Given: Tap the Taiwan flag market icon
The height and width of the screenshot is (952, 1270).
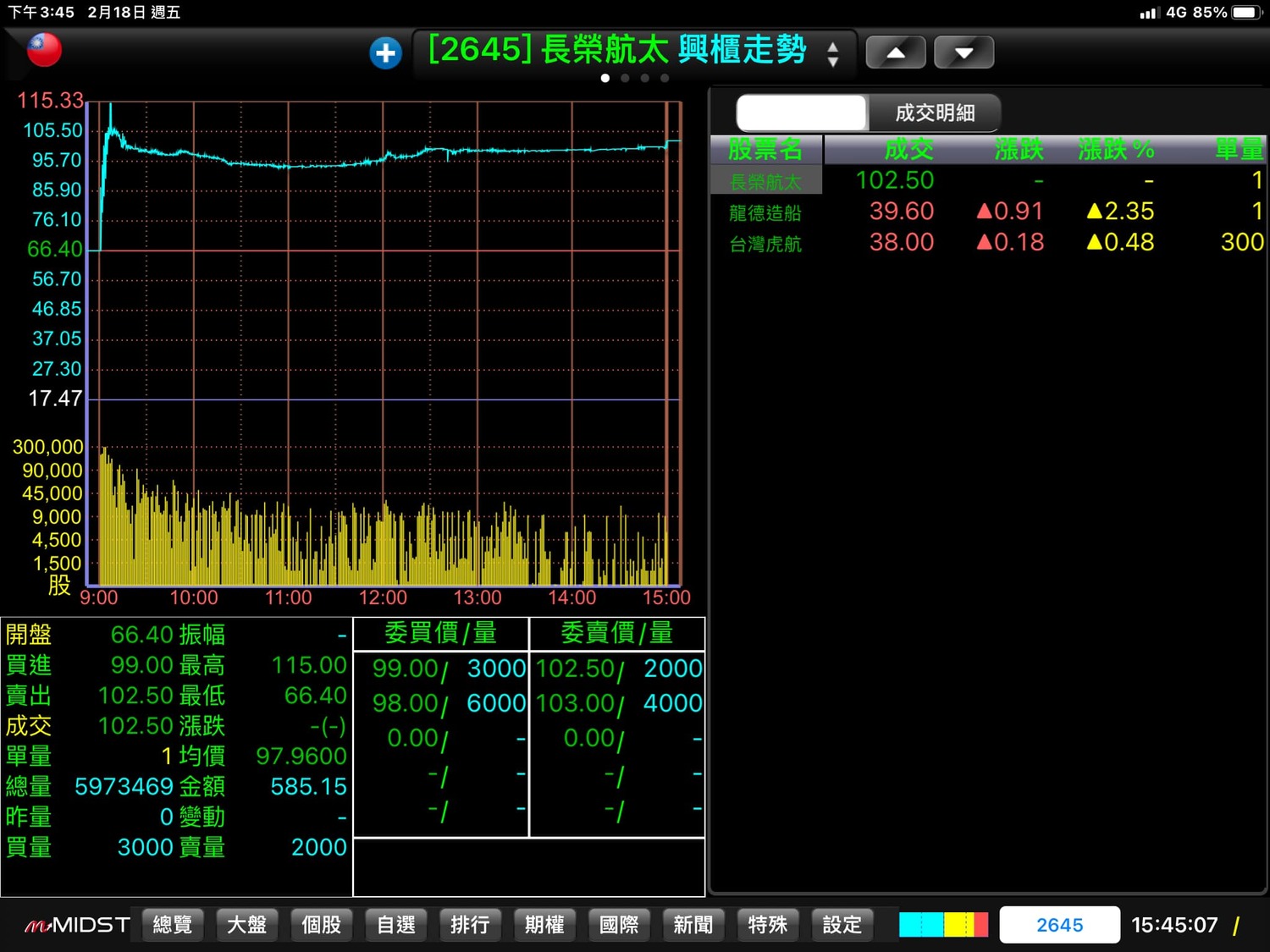Looking at the screenshot, I should coord(44,50).
